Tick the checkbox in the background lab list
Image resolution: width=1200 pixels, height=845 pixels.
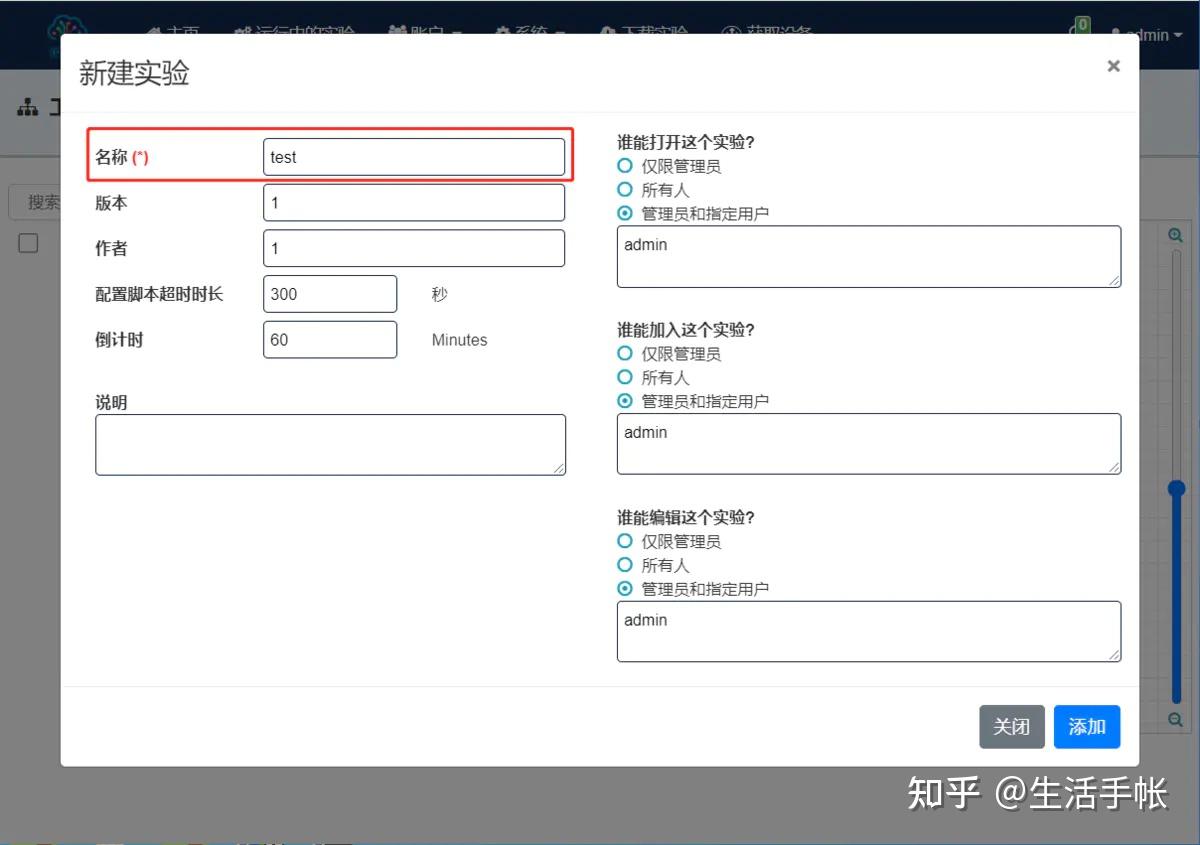[x=28, y=243]
